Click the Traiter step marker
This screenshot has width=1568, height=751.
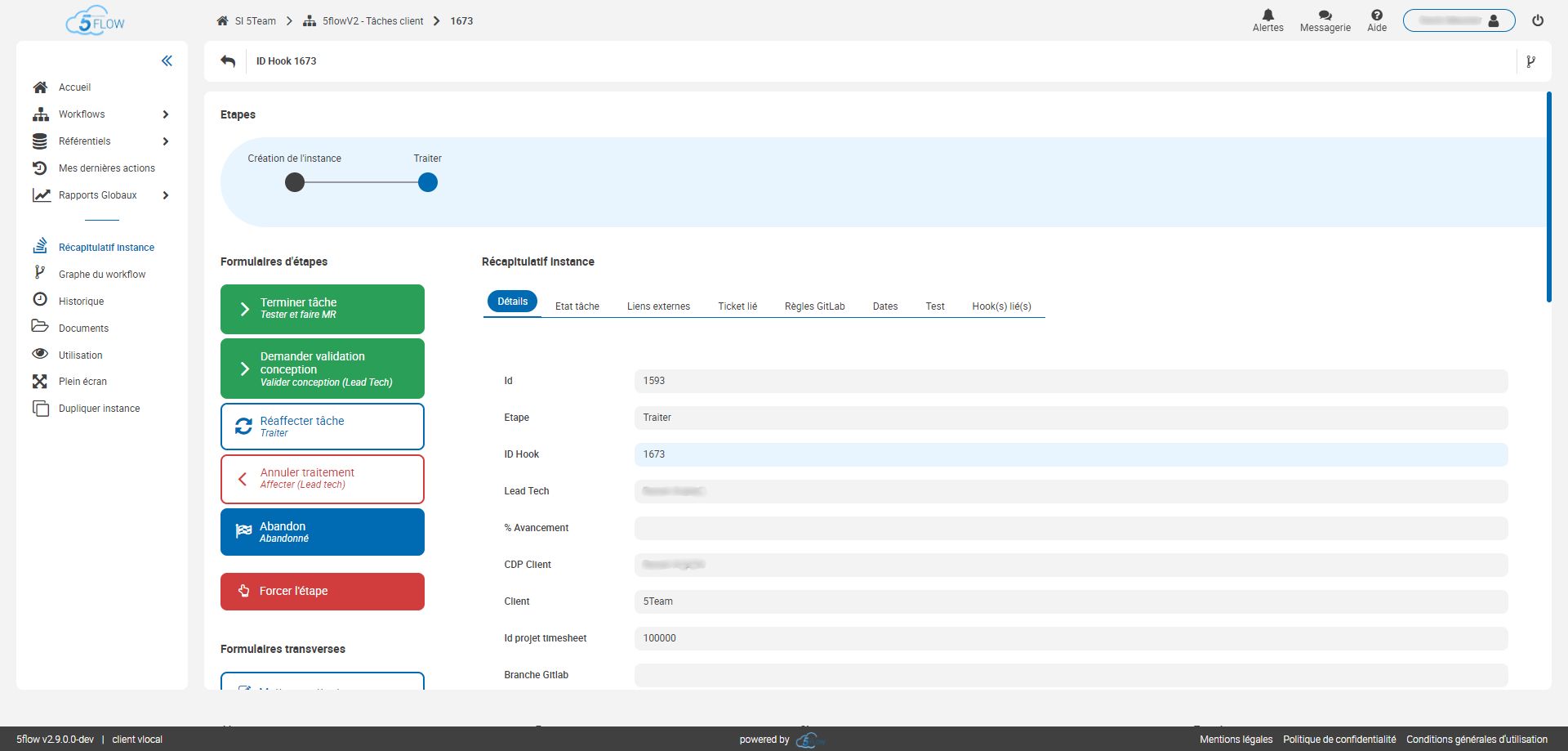(x=428, y=183)
